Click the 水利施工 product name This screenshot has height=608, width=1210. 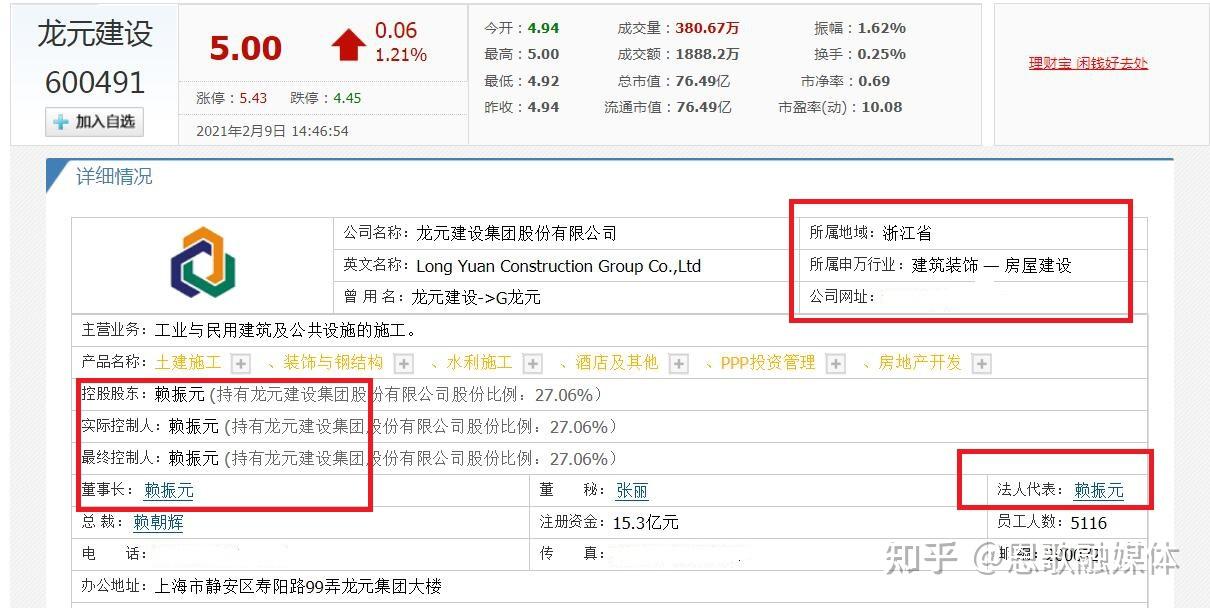pyautogui.click(x=480, y=362)
